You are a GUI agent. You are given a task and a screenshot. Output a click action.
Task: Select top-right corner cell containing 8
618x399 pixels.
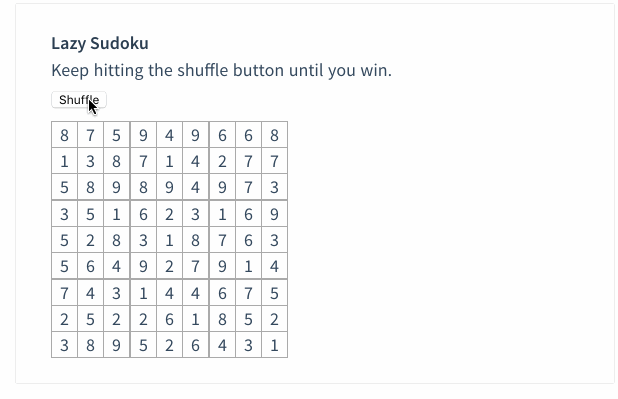274,135
